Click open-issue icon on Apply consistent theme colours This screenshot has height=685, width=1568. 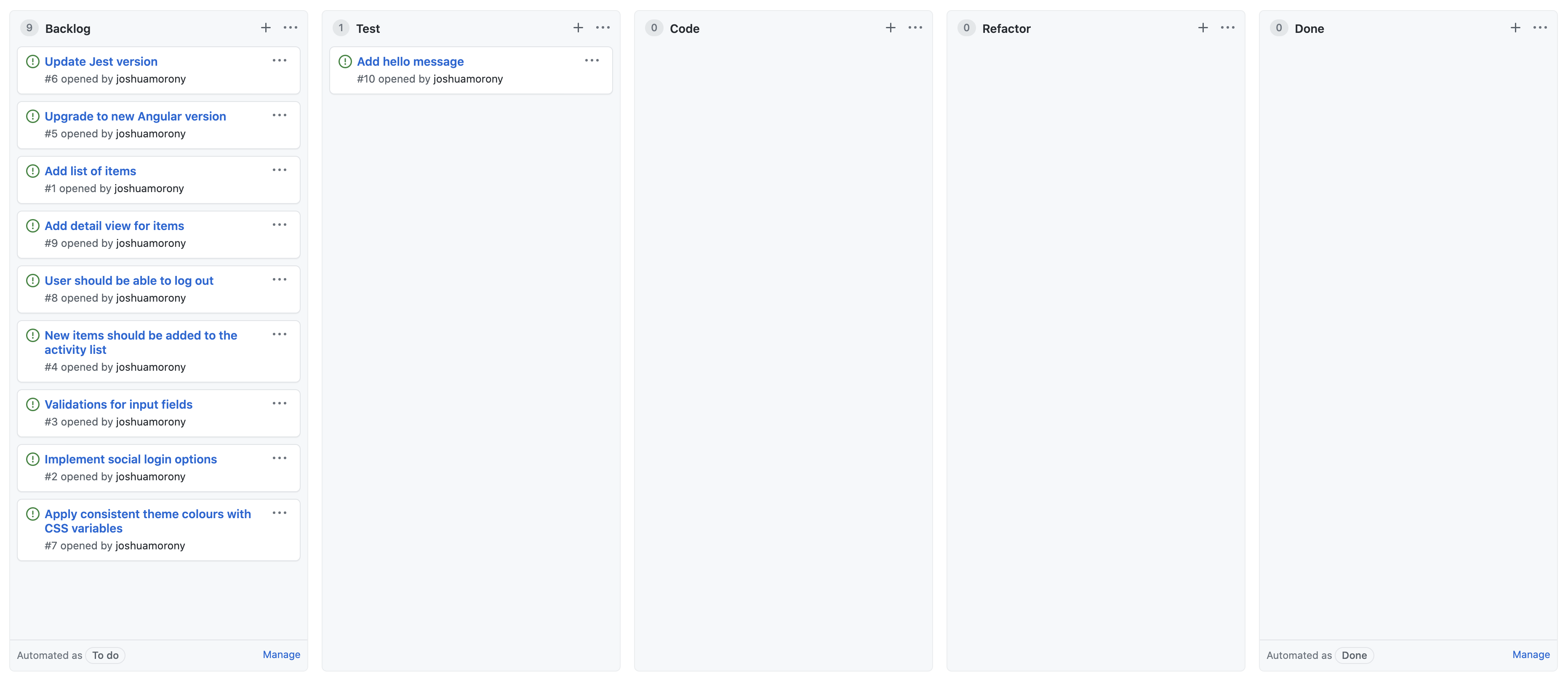pyautogui.click(x=33, y=514)
